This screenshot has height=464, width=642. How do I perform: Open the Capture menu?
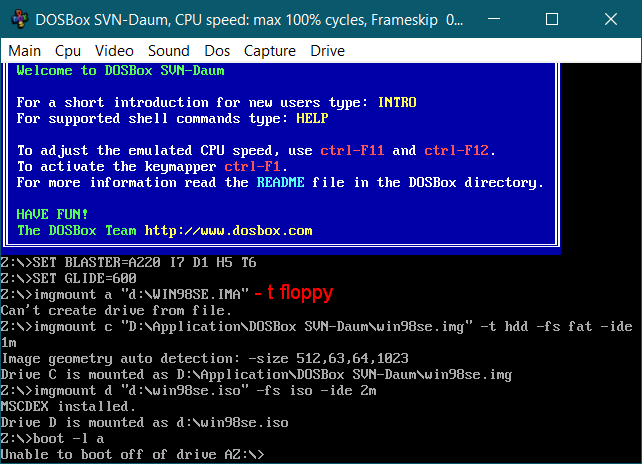click(x=270, y=51)
